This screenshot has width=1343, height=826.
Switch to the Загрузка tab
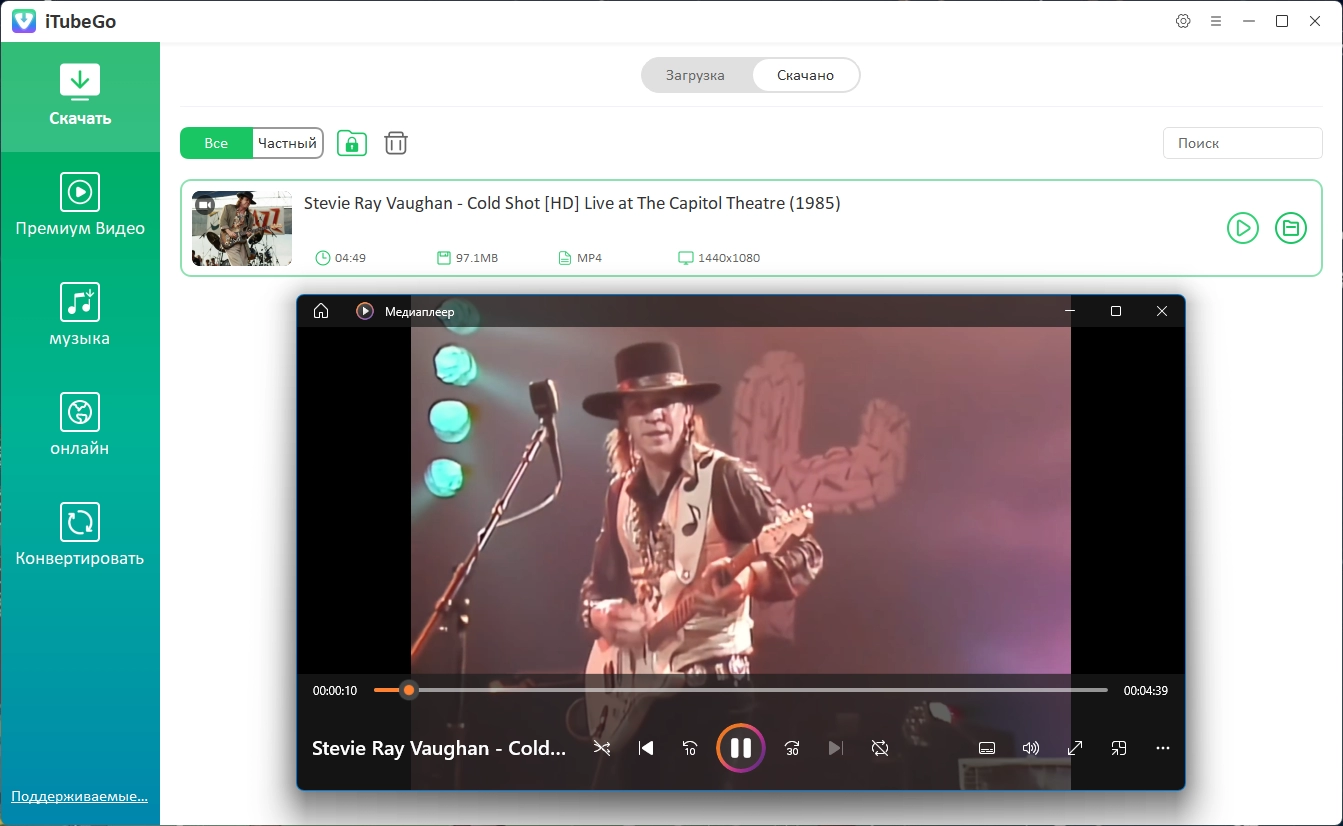695,75
